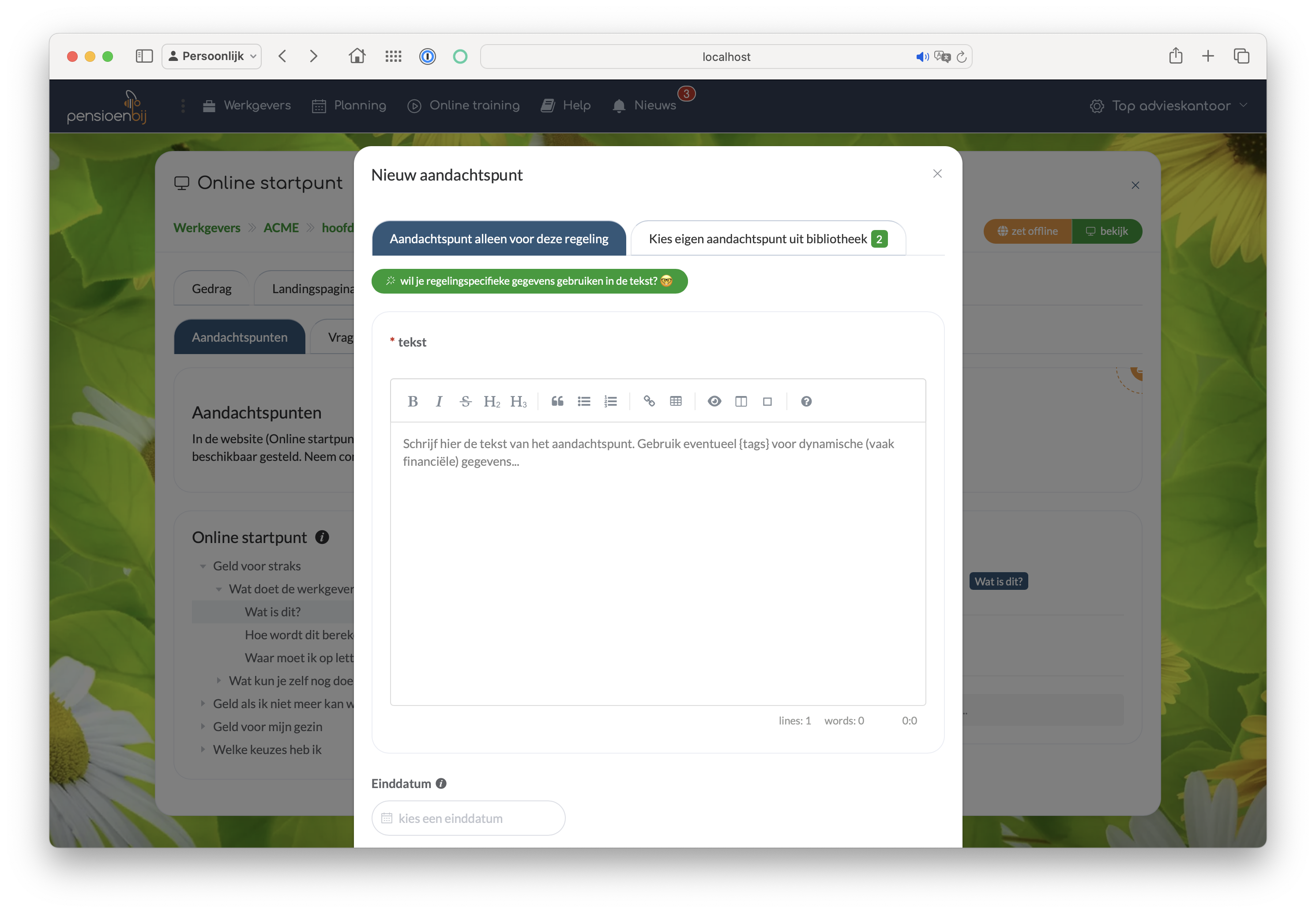
Task: Switch to the Gedrag tab
Action: pyautogui.click(x=211, y=288)
